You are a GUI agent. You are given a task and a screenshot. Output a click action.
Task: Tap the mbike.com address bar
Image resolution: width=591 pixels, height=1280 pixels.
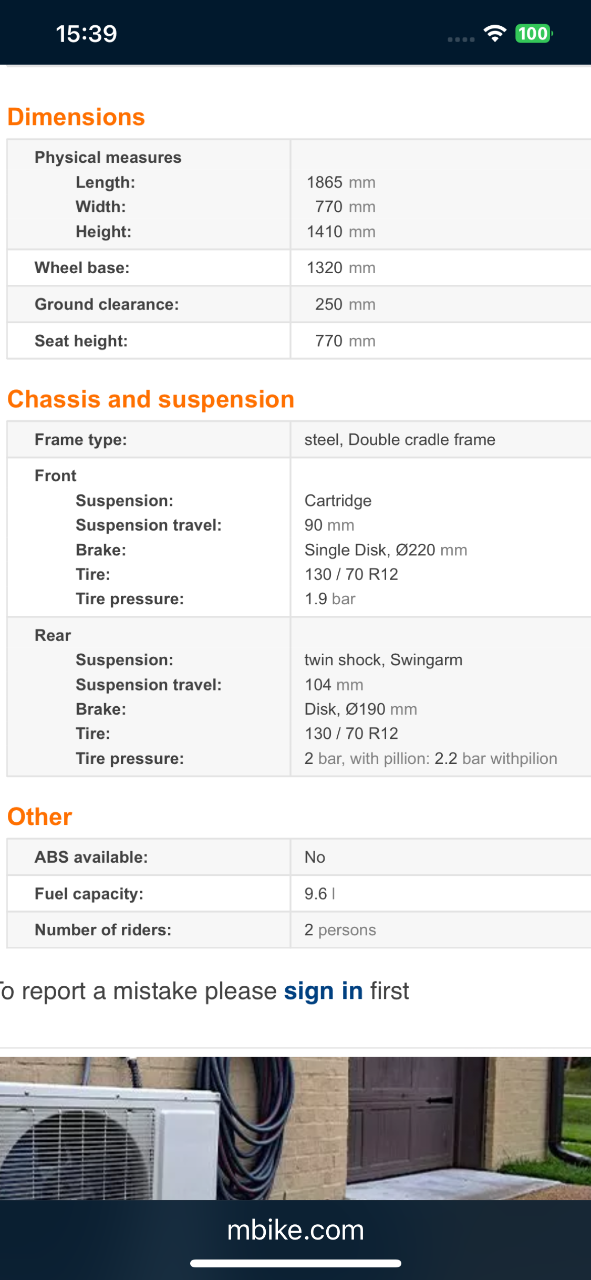point(295,1230)
